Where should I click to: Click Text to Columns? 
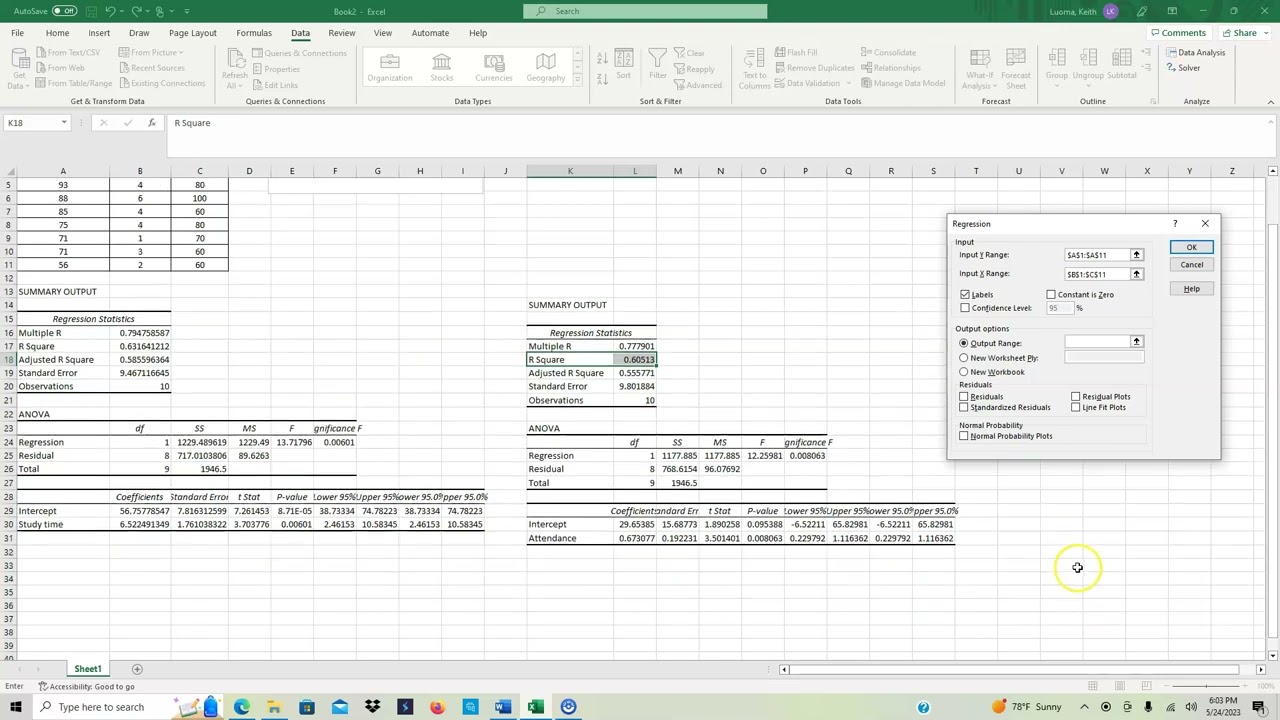coord(754,69)
